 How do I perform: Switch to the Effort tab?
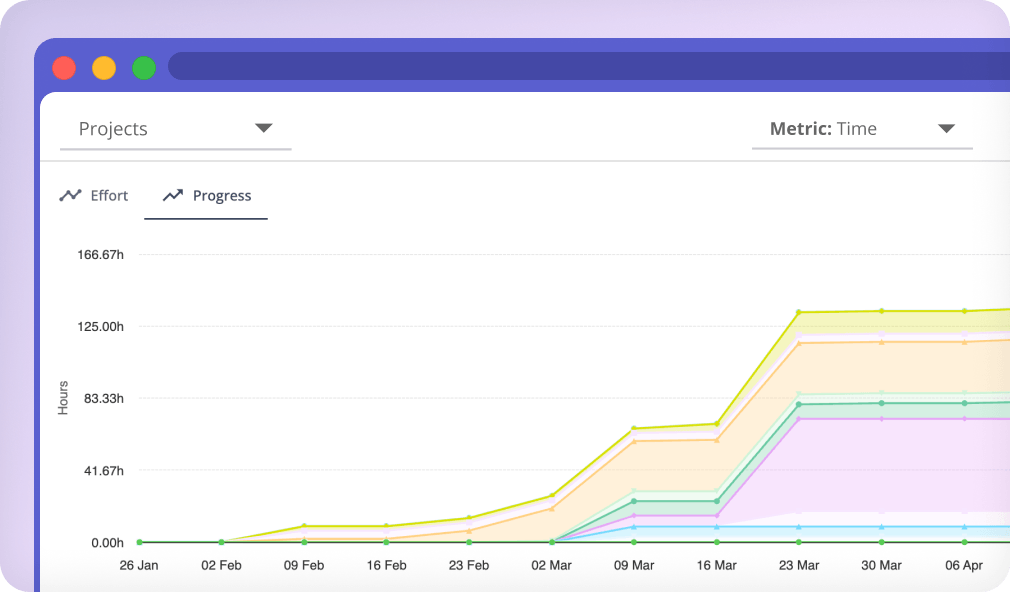94,195
